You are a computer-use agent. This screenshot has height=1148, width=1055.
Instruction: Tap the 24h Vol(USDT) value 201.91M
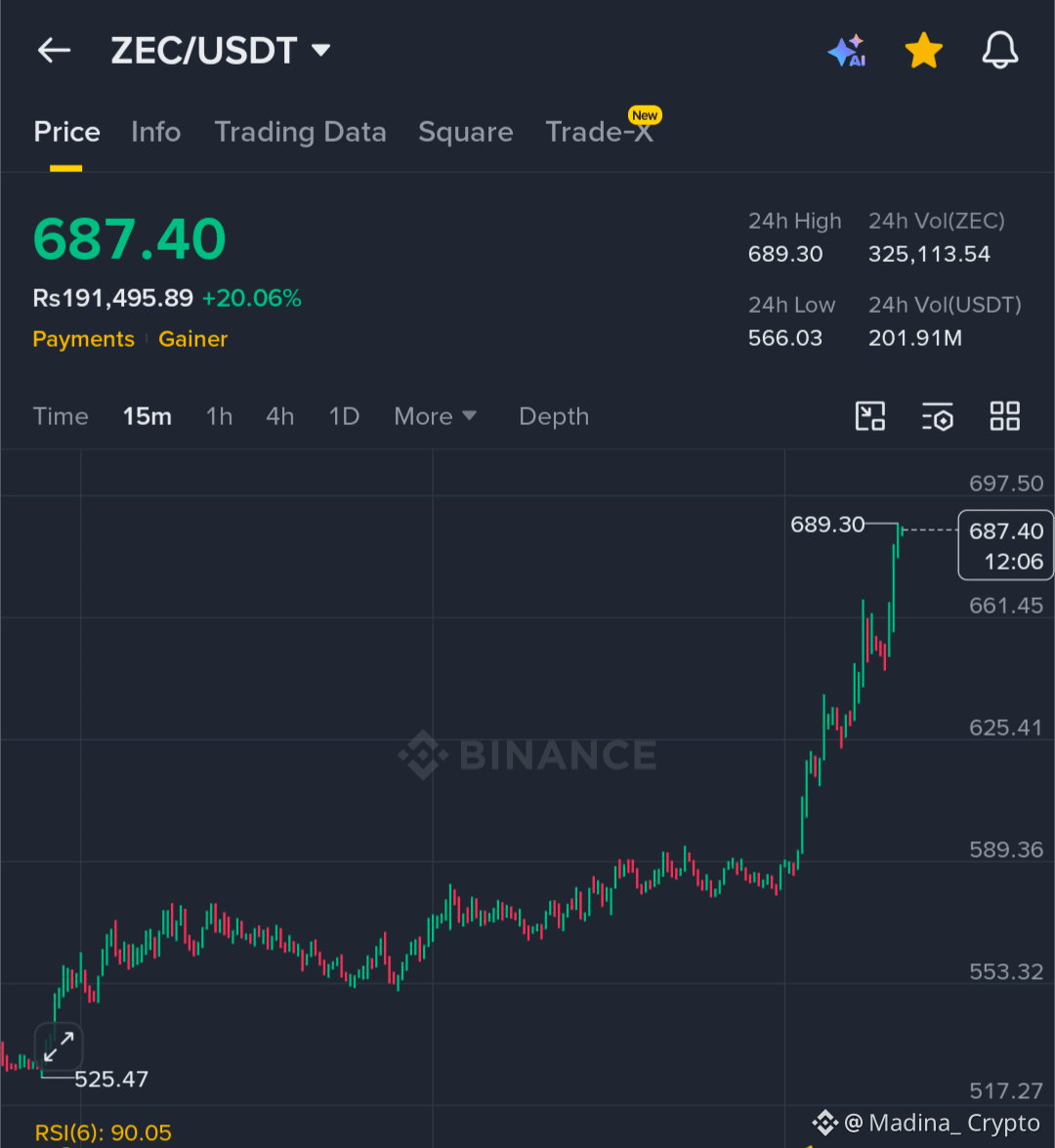pyautogui.click(x=915, y=338)
